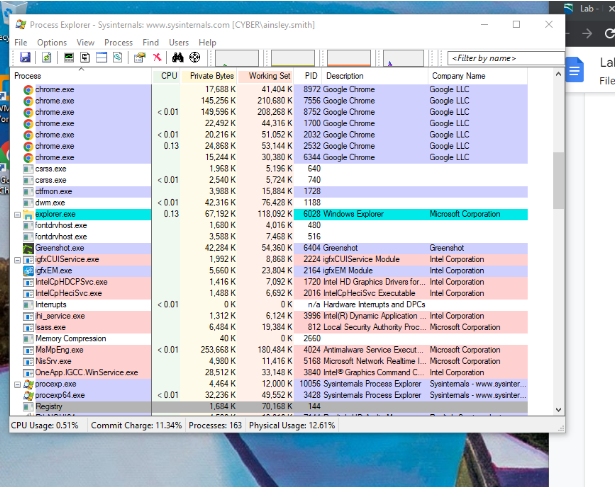Open the Options menu
615x487 pixels.
pyautogui.click(x=52, y=42)
